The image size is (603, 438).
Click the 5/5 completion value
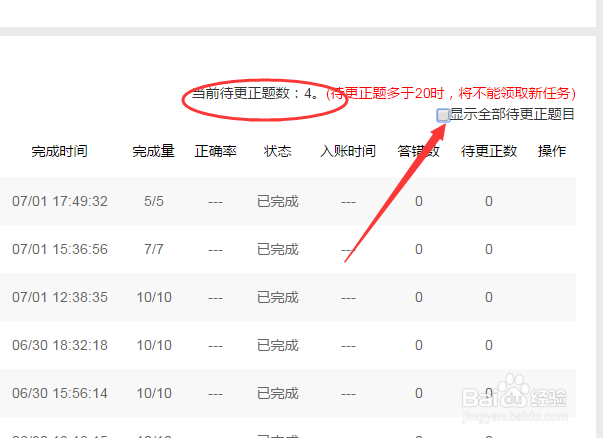[x=154, y=201]
